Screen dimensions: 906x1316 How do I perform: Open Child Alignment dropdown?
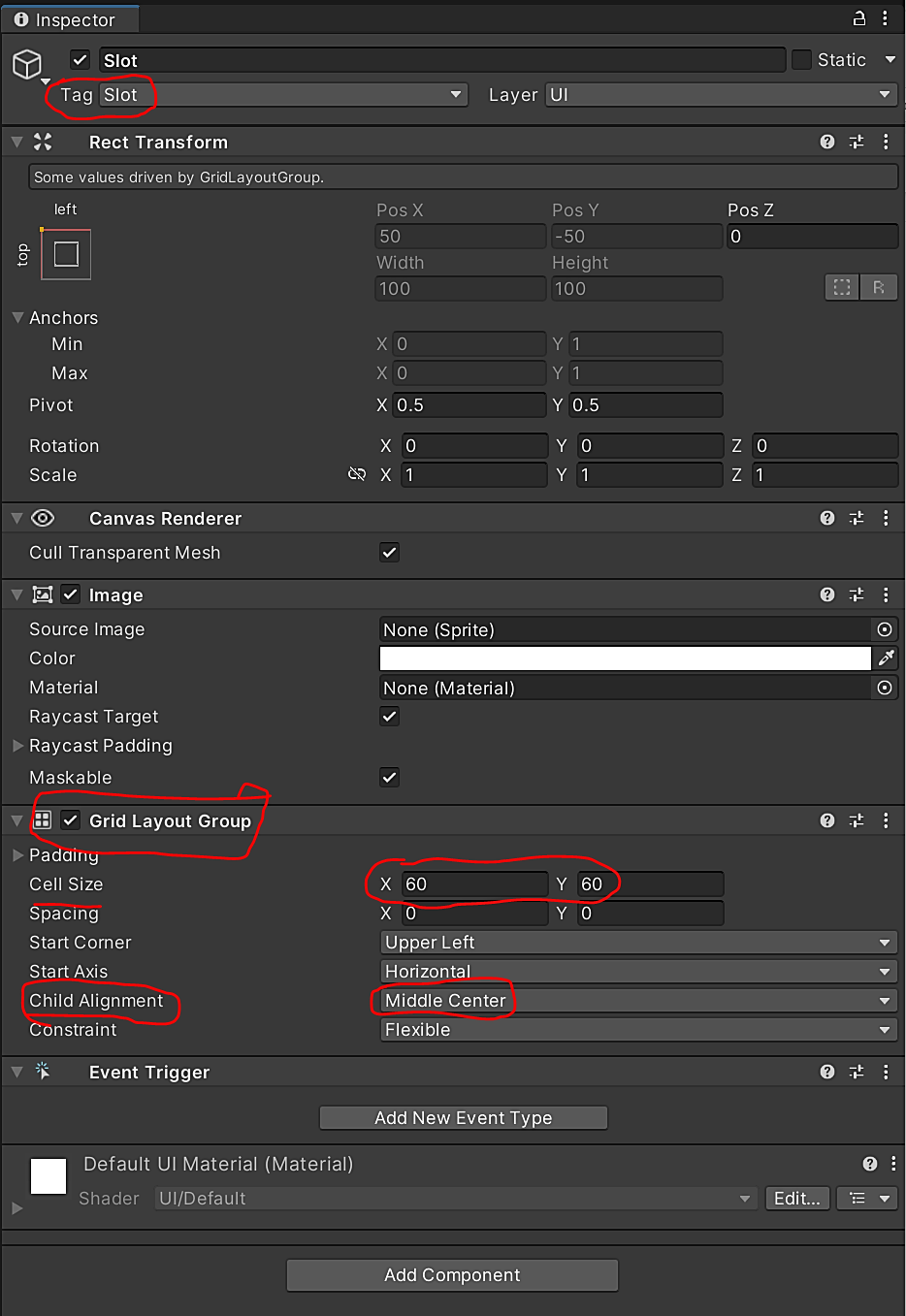637,1001
